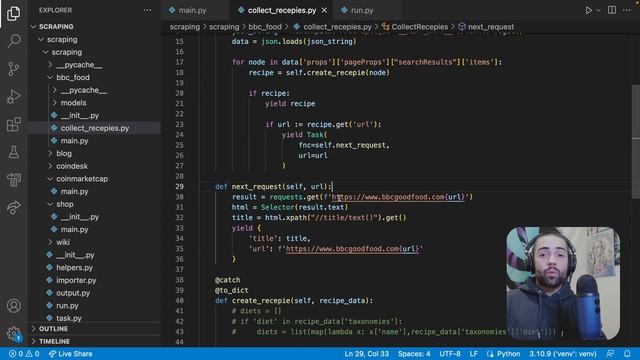Switch to the main.py tab

click(193, 10)
